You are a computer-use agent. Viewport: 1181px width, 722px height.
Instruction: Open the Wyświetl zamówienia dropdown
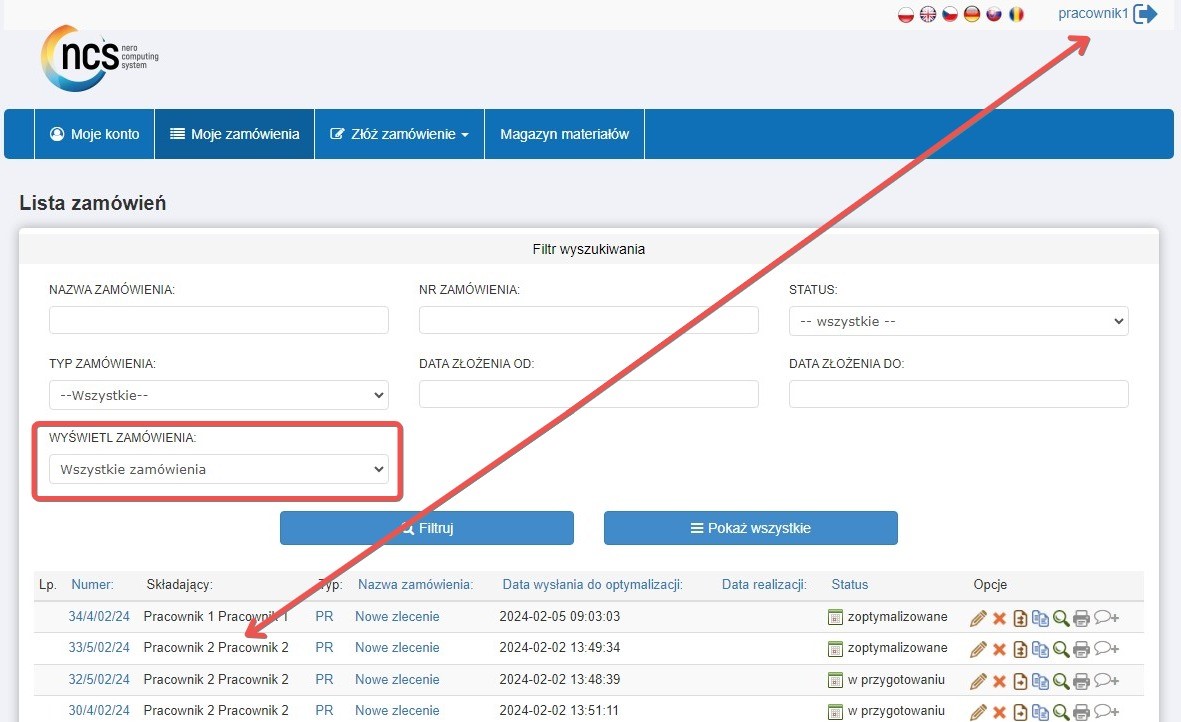[218, 469]
